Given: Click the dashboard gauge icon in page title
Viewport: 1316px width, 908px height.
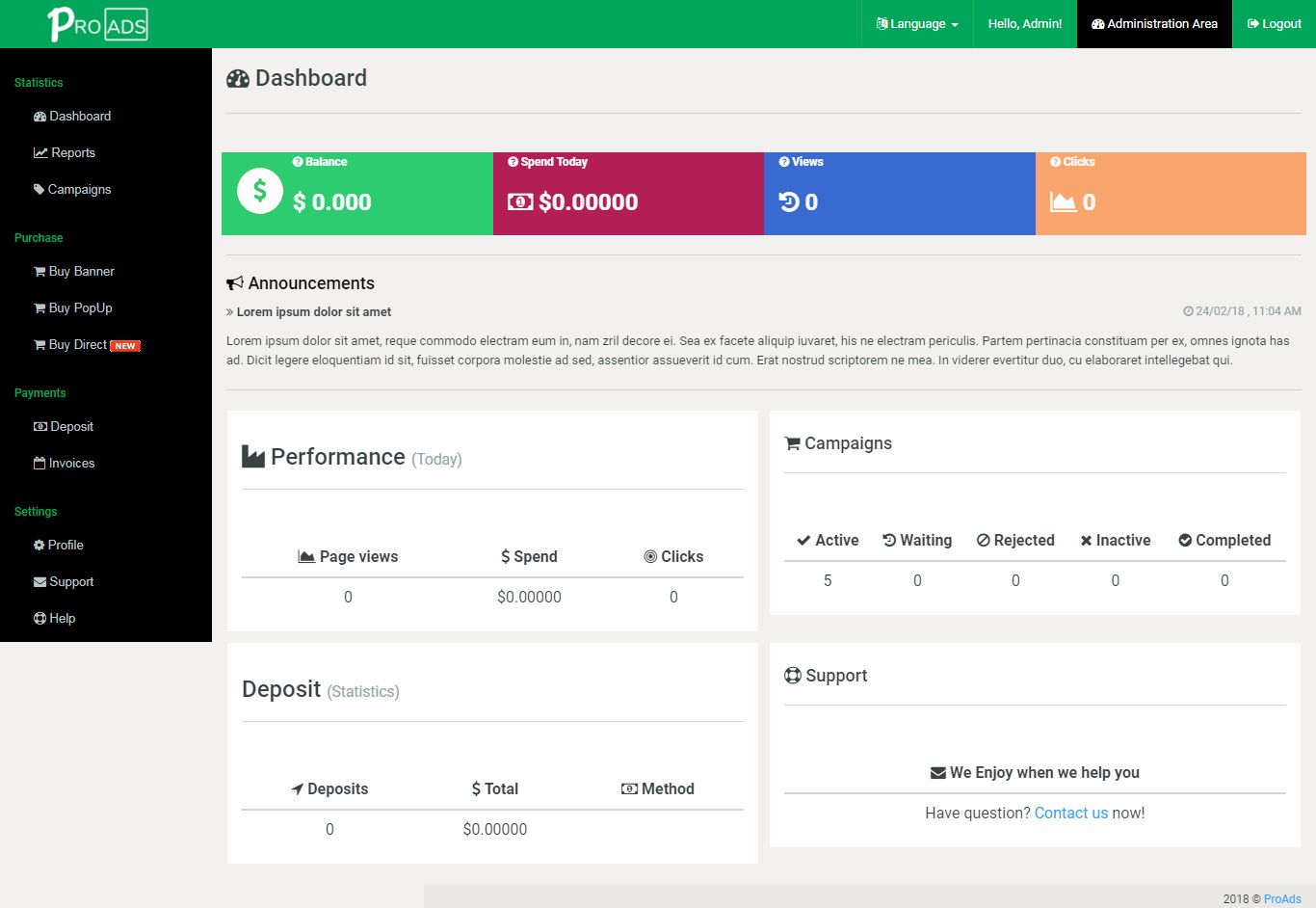Looking at the screenshot, I should pyautogui.click(x=238, y=79).
